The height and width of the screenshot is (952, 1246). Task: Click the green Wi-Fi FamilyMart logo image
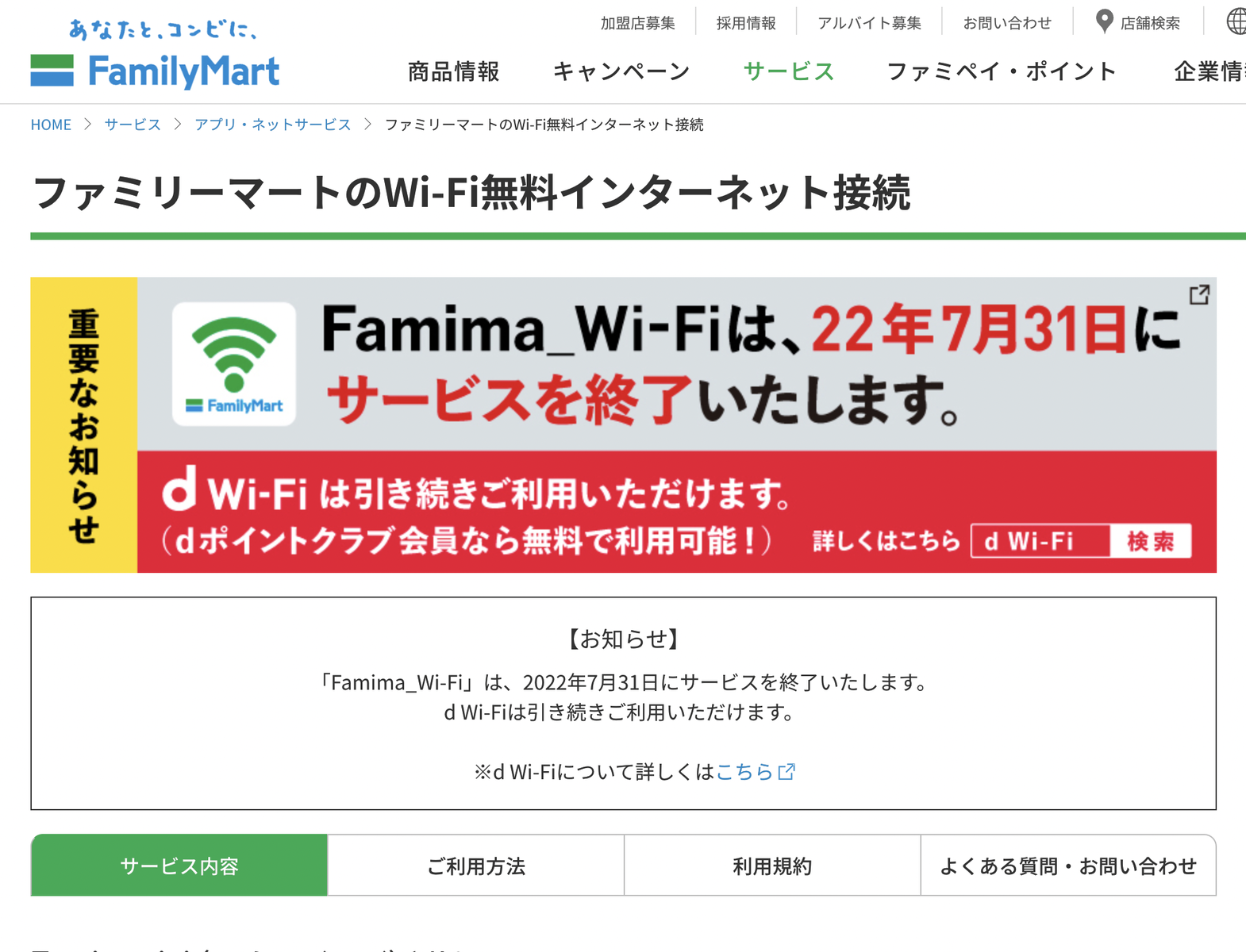point(234,364)
